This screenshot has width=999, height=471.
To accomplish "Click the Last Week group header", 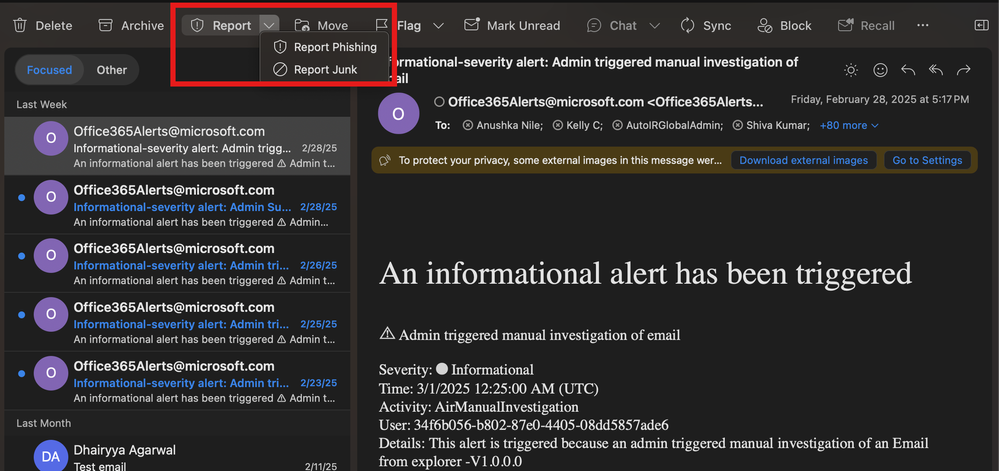I will (41, 105).
